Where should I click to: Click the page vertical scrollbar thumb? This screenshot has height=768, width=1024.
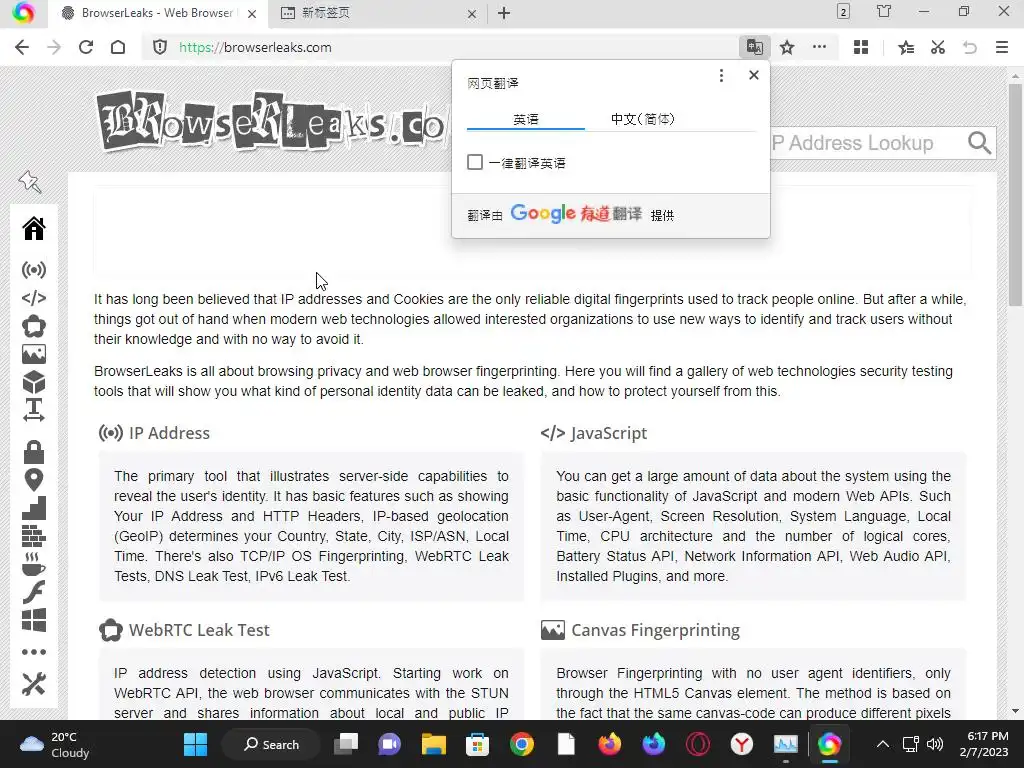(x=1015, y=195)
